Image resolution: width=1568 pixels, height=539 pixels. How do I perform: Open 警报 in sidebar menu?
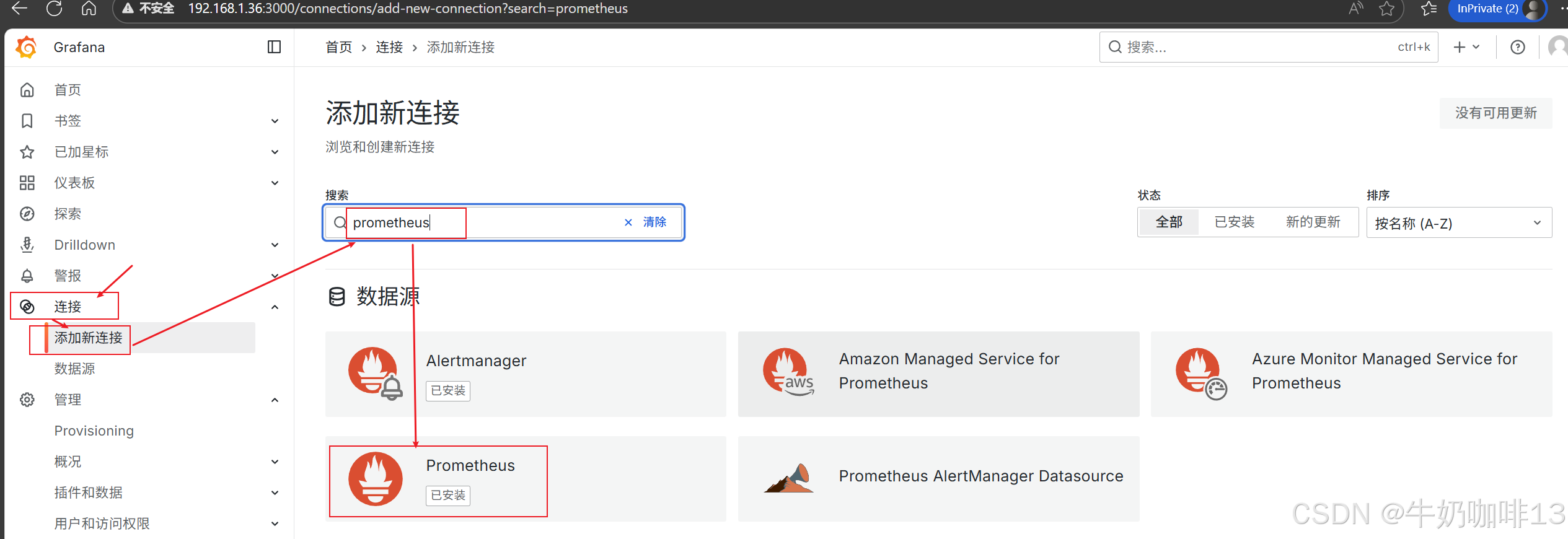pyautogui.click(x=68, y=276)
